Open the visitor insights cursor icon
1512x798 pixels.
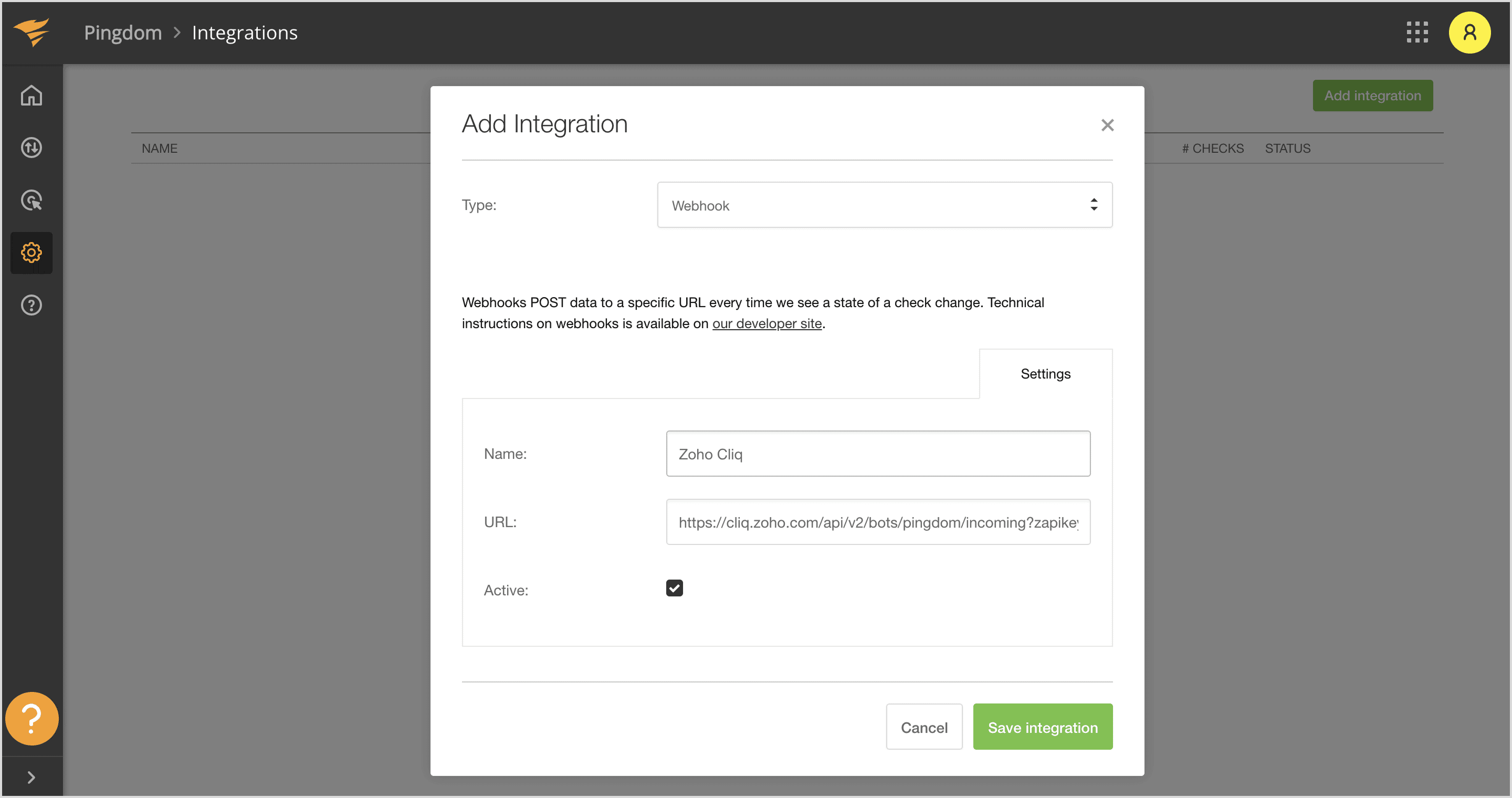click(31, 200)
